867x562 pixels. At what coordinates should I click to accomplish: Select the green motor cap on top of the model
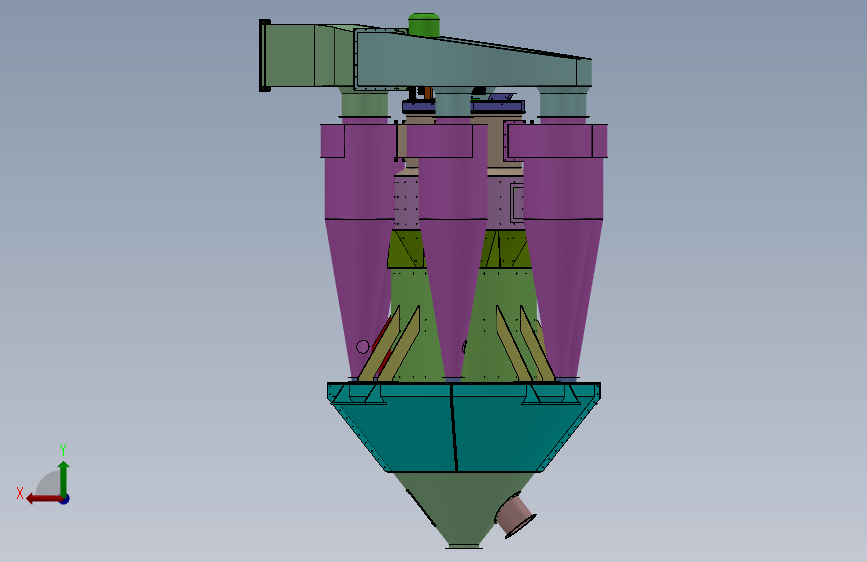(424, 24)
